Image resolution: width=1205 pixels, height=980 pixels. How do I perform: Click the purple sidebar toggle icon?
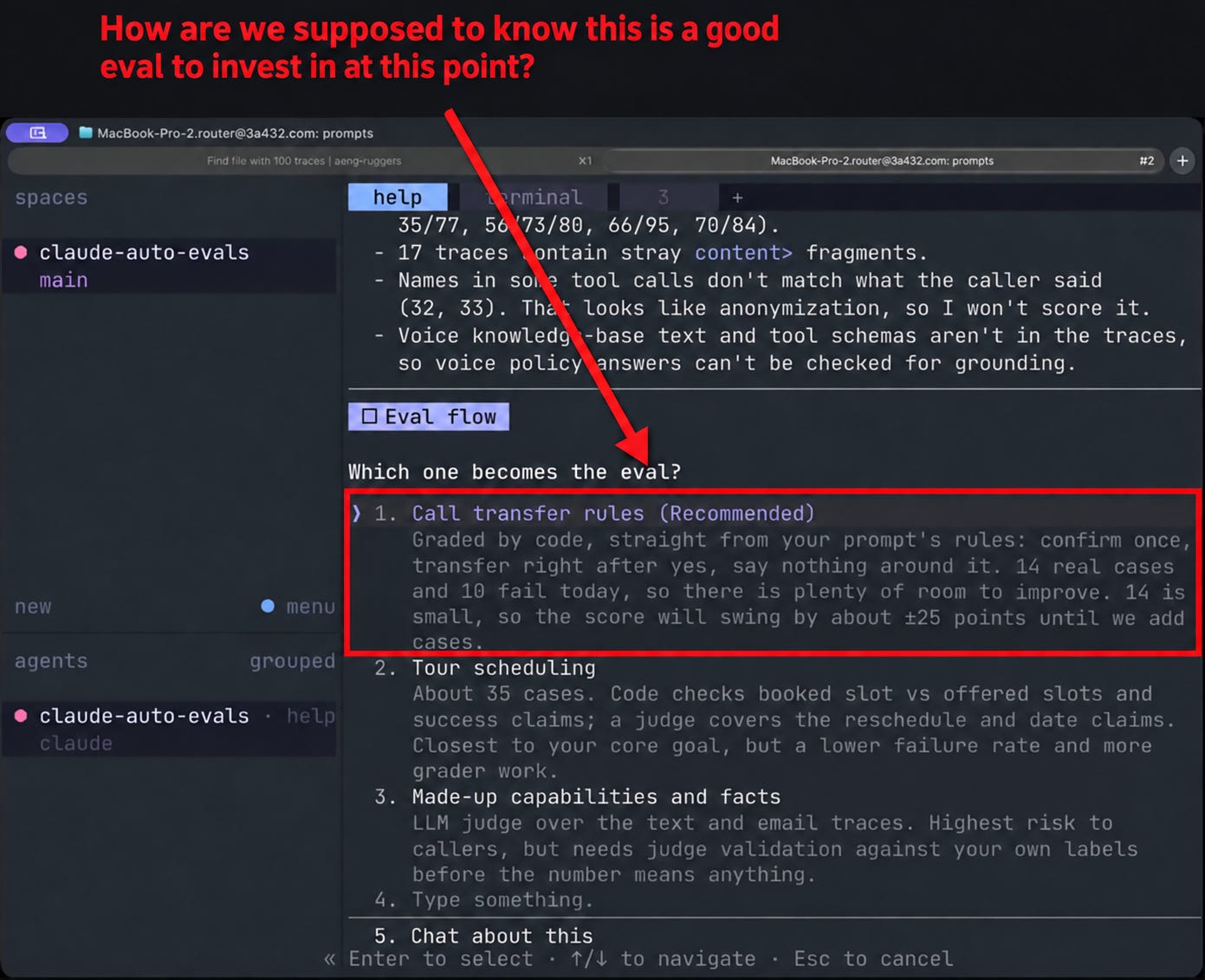click(37, 133)
